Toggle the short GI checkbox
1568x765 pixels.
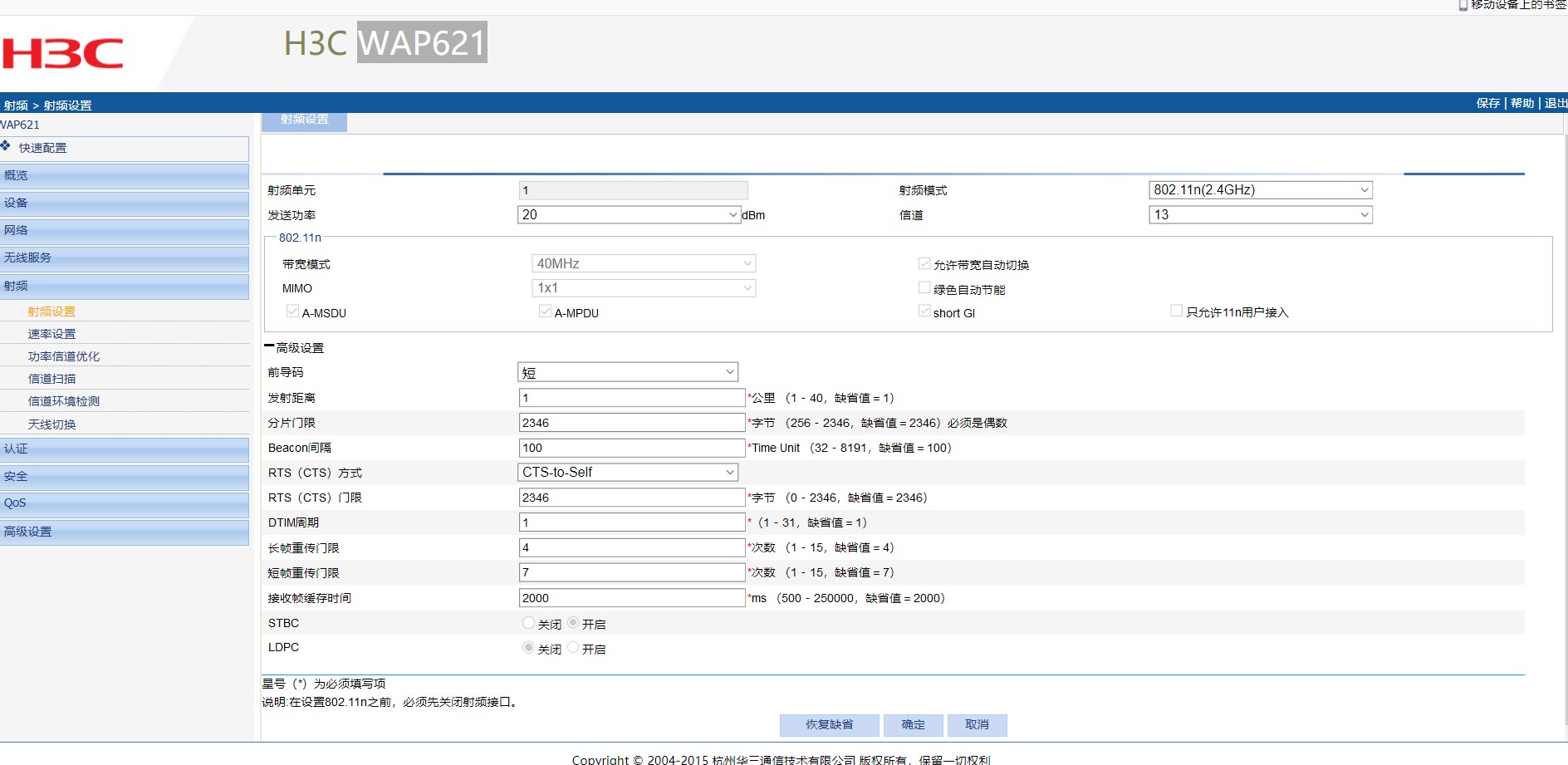click(x=924, y=311)
